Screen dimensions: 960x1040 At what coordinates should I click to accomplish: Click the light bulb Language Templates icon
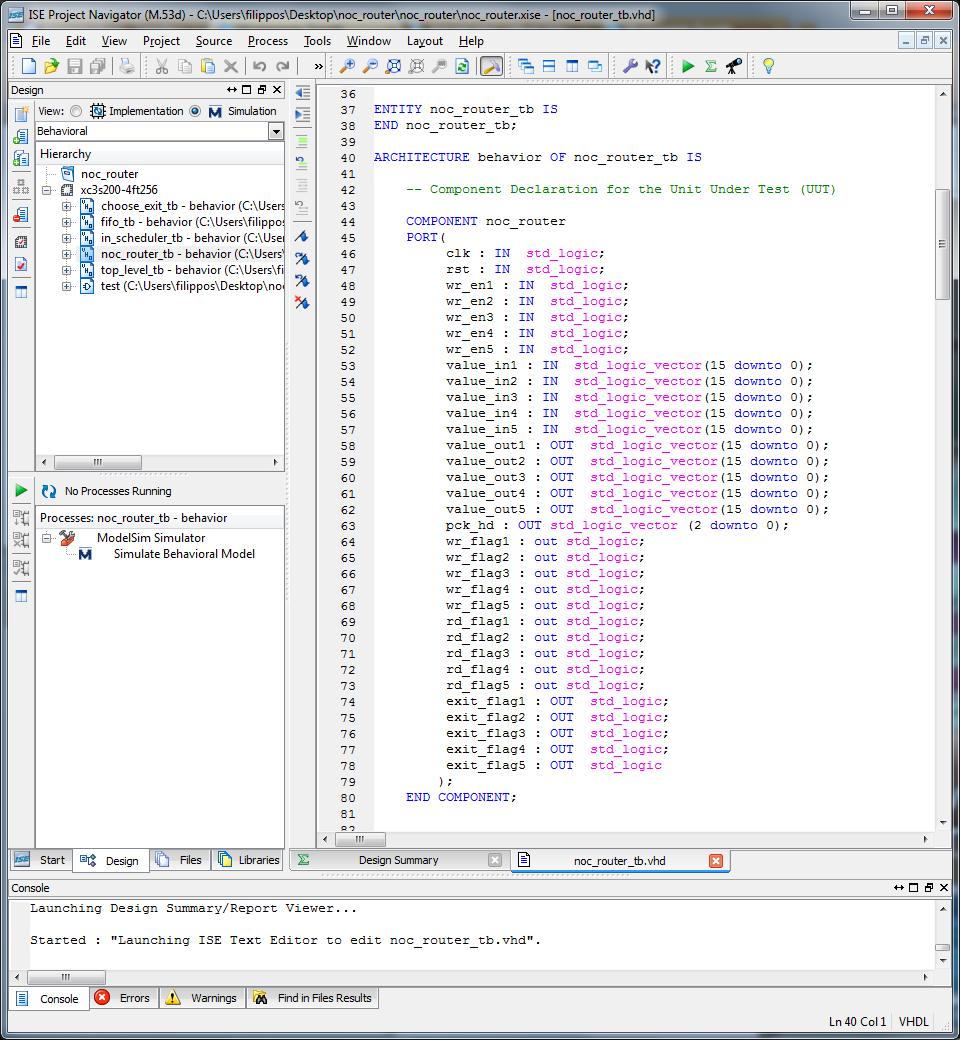click(768, 66)
